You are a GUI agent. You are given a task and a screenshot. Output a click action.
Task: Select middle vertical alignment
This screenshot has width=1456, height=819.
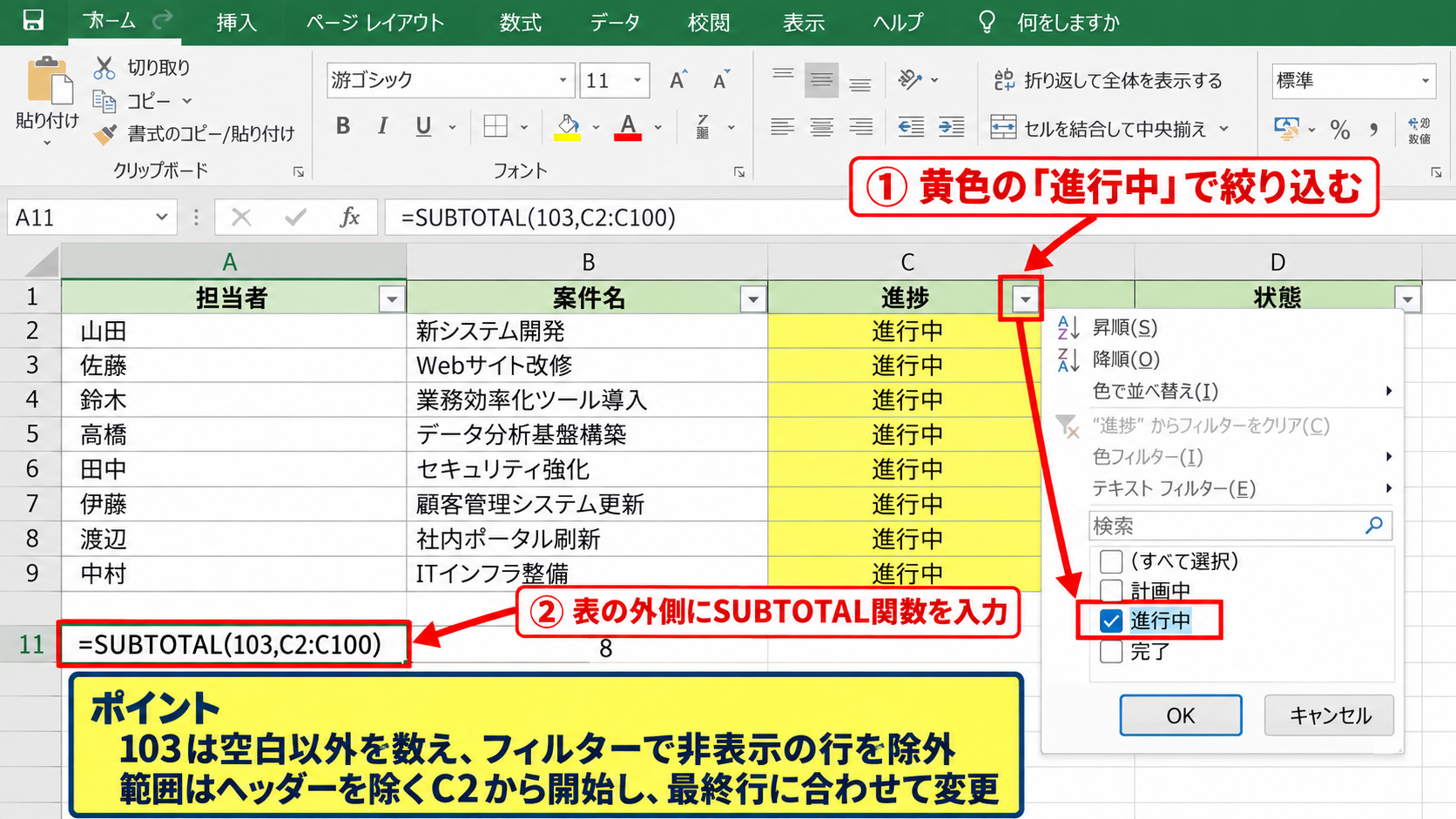pos(821,80)
